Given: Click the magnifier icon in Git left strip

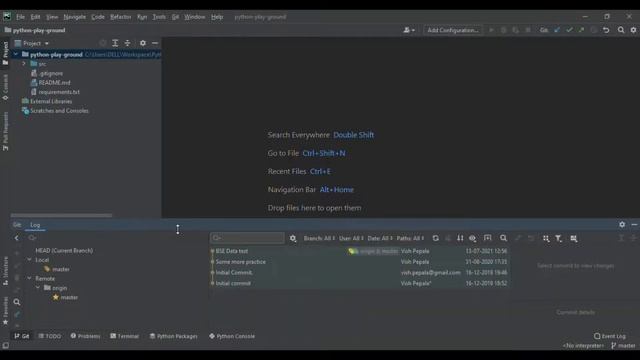Looking at the screenshot, I should [x=17, y=302].
